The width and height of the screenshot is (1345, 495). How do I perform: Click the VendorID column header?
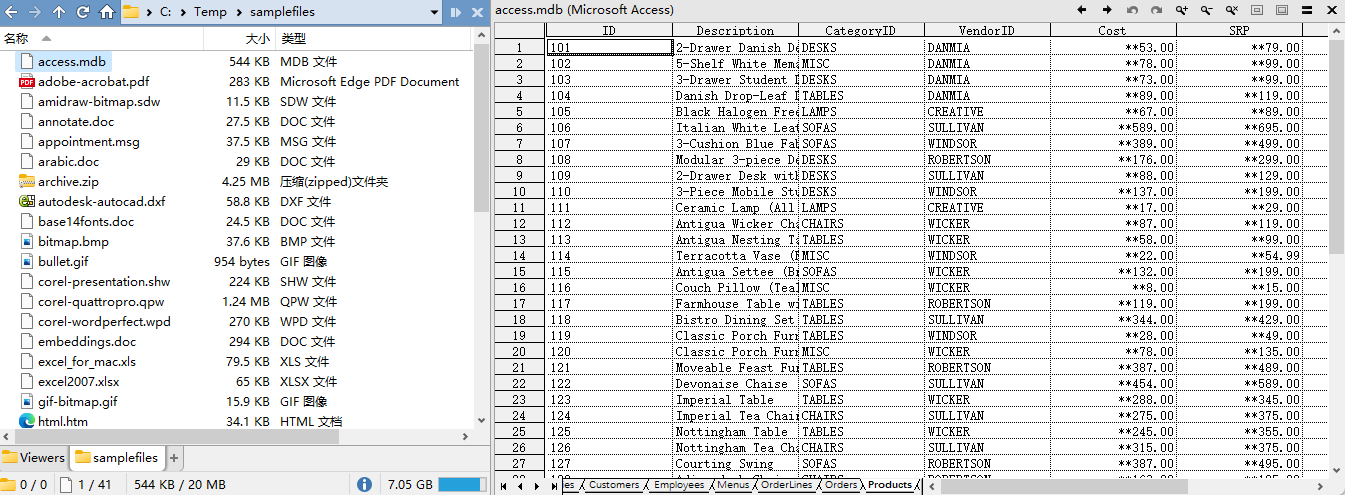click(x=987, y=30)
